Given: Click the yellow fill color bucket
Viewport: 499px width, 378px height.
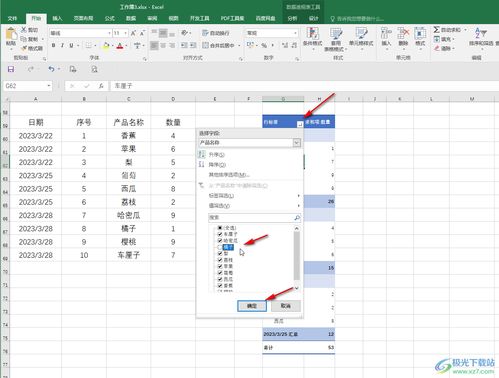Looking at the screenshot, I should pyautogui.click(x=106, y=45).
